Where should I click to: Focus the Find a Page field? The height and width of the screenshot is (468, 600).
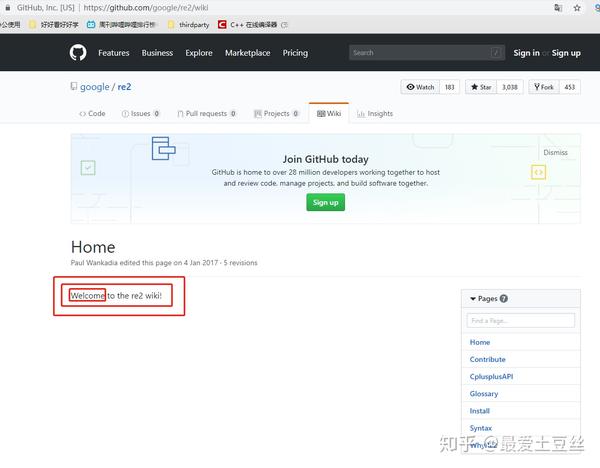[x=521, y=320]
